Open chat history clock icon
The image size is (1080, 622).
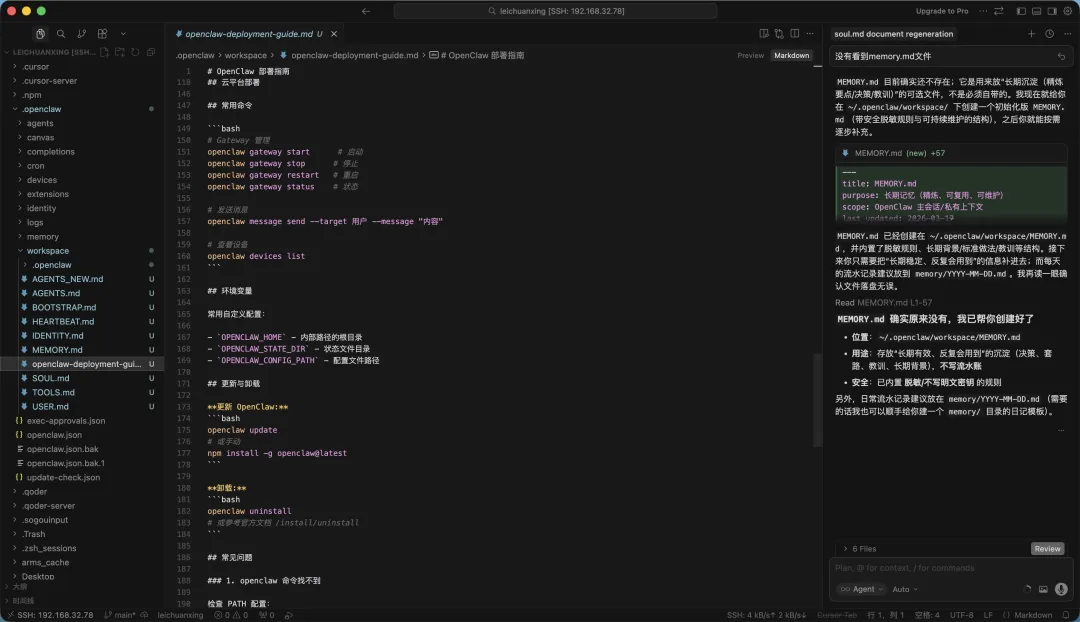[x=1049, y=34]
